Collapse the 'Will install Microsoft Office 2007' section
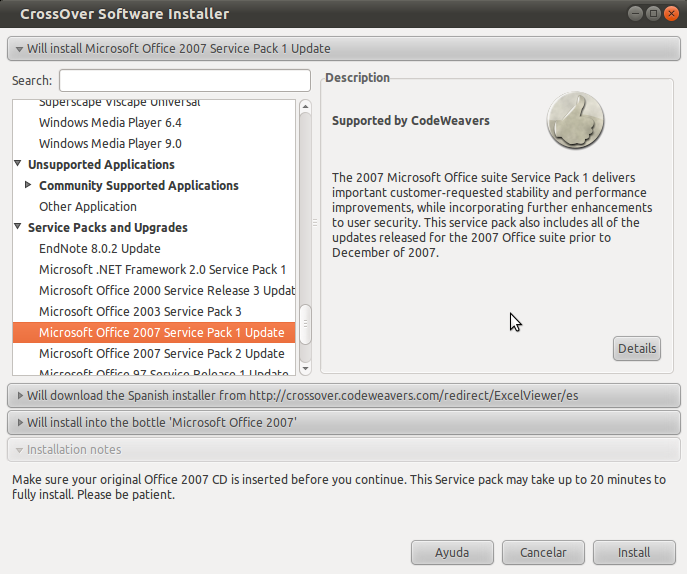Screen dimensions: 687x574 19,49
